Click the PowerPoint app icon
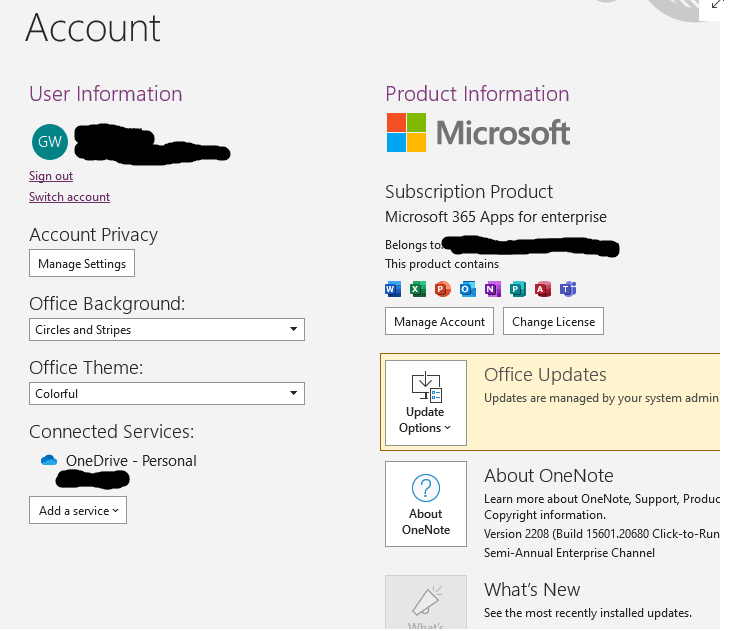 tap(443, 289)
